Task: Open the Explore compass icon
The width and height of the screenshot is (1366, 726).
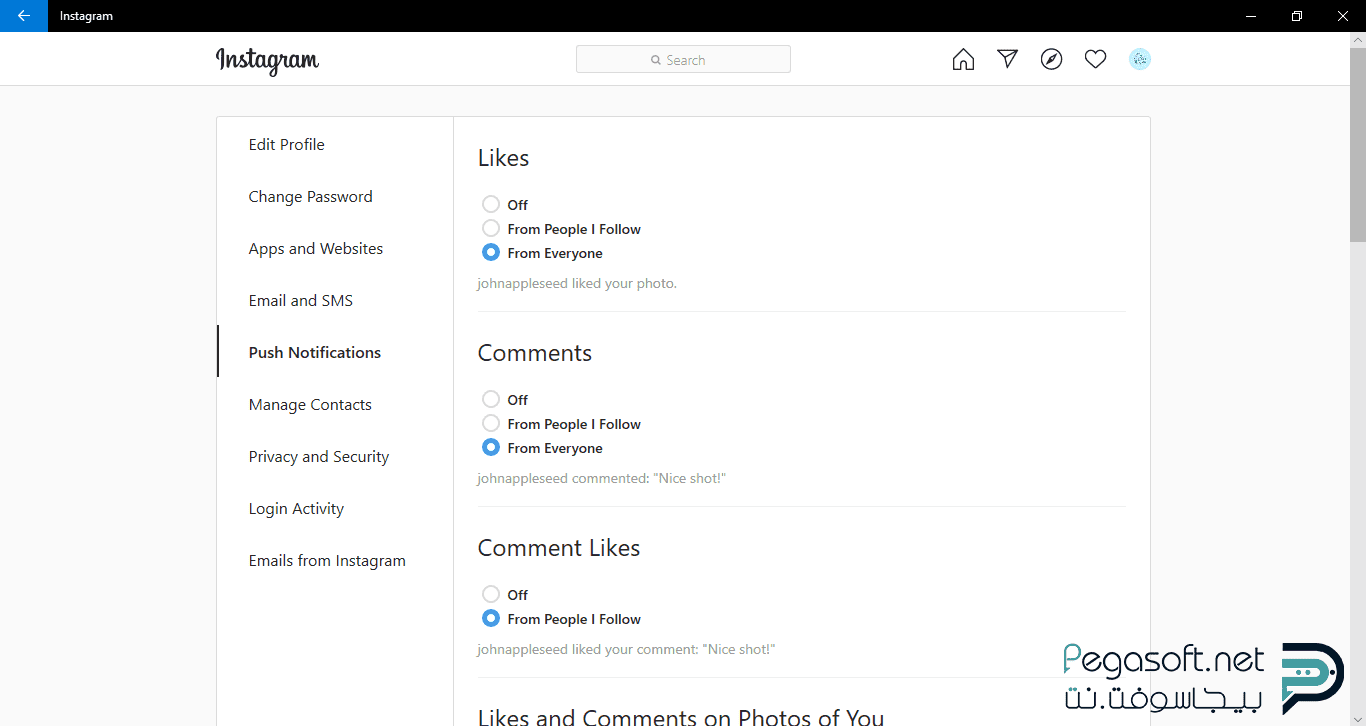Action: point(1051,59)
